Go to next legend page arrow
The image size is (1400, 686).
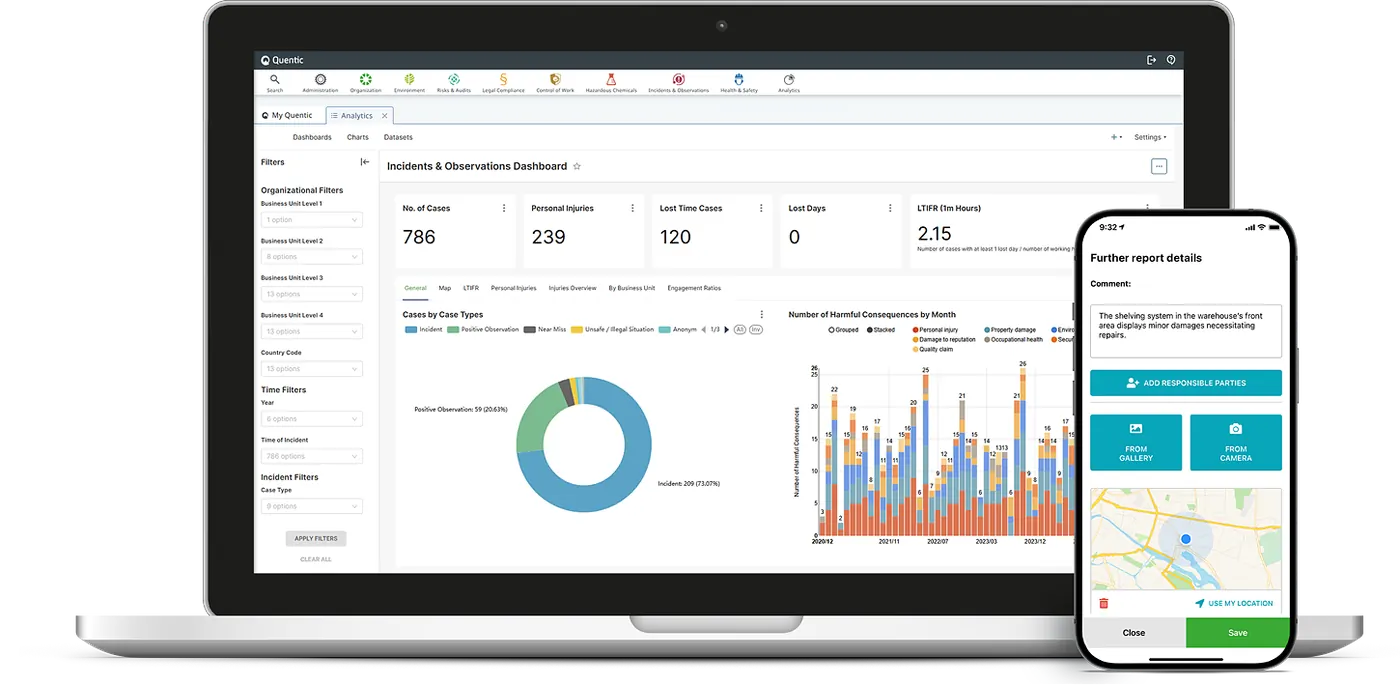pos(727,329)
